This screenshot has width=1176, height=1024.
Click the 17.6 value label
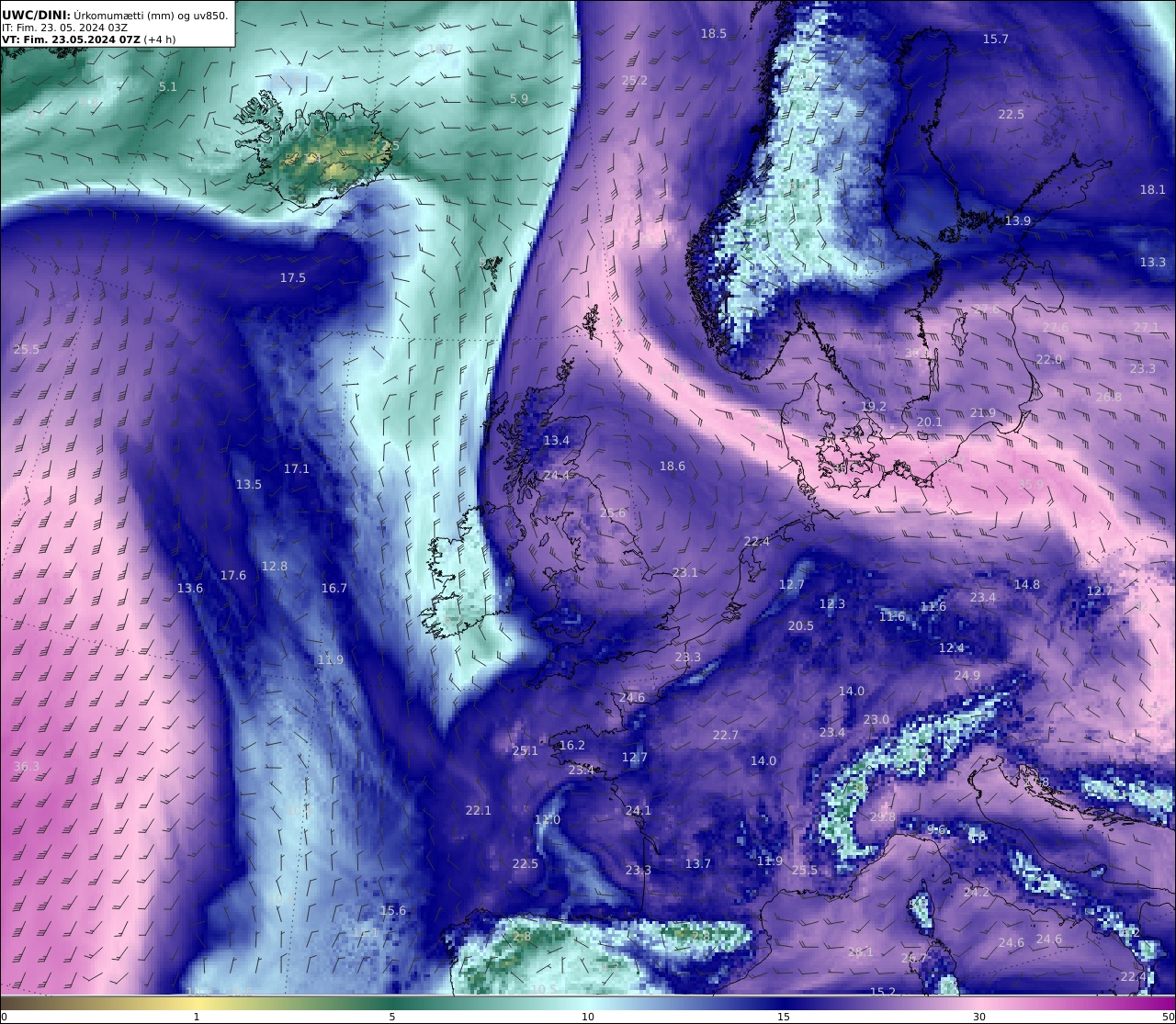click(x=233, y=575)
